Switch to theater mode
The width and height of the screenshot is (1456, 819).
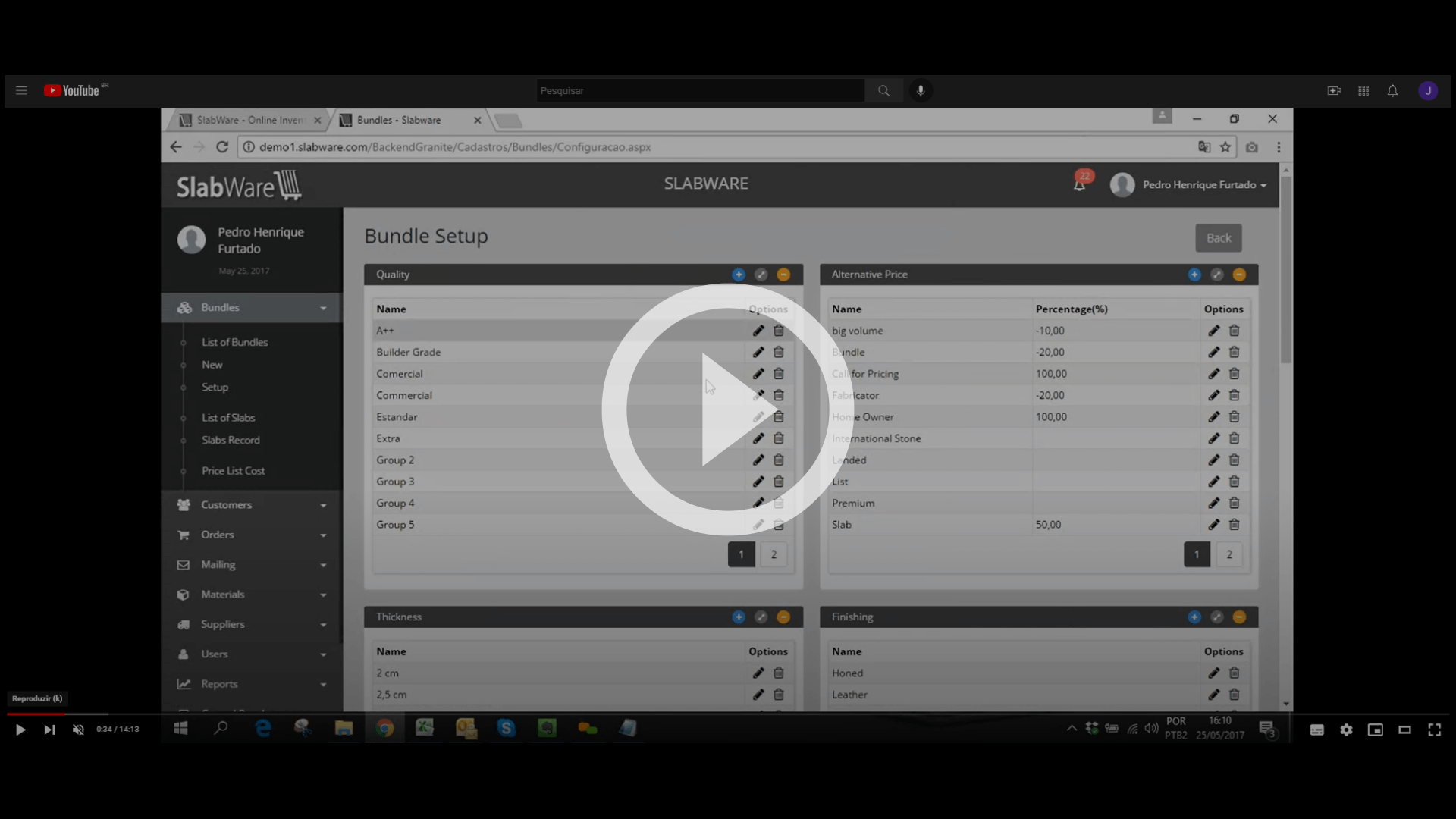click(1404, 730)
